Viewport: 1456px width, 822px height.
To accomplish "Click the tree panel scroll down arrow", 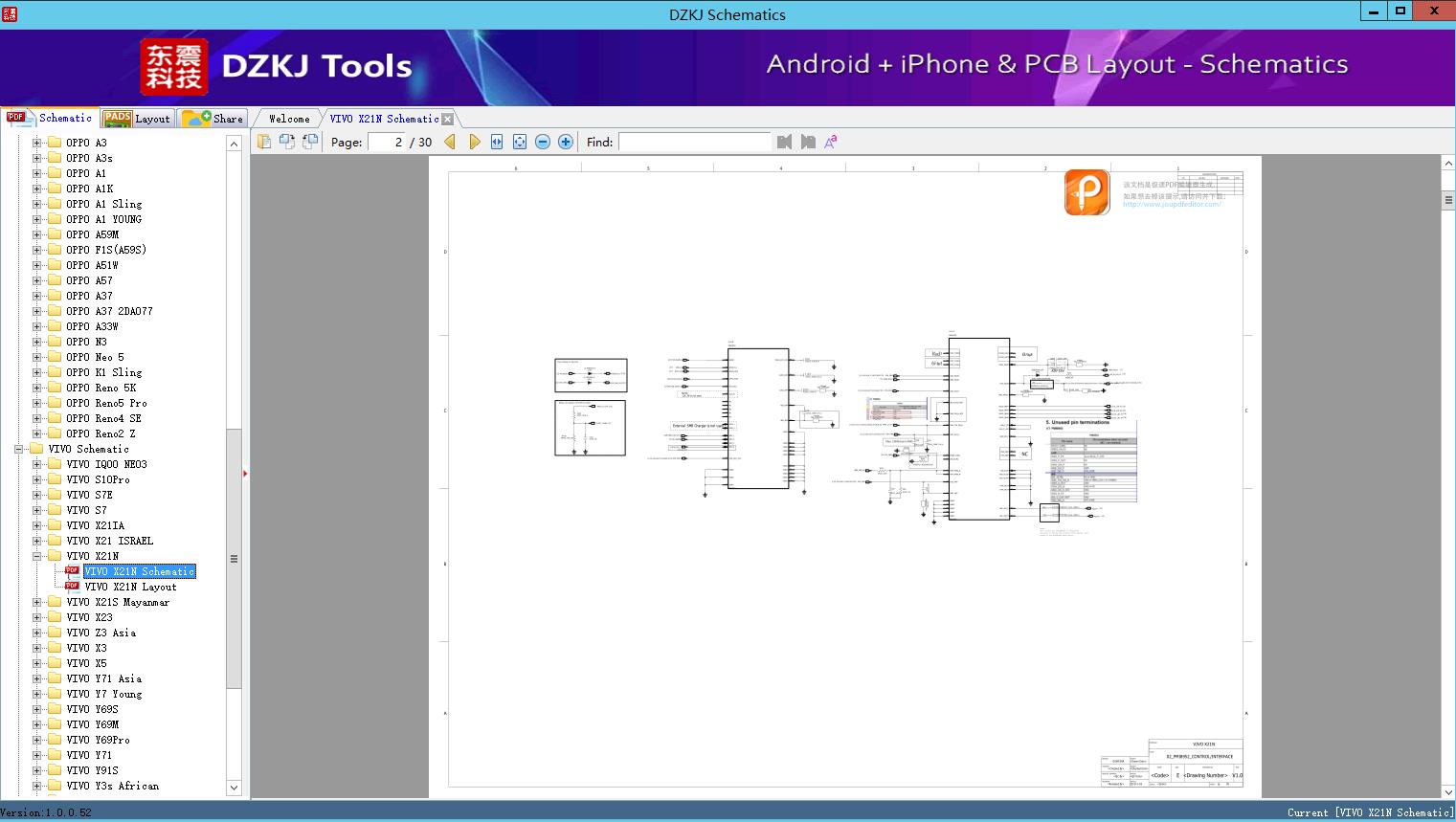I will (234, 788).
